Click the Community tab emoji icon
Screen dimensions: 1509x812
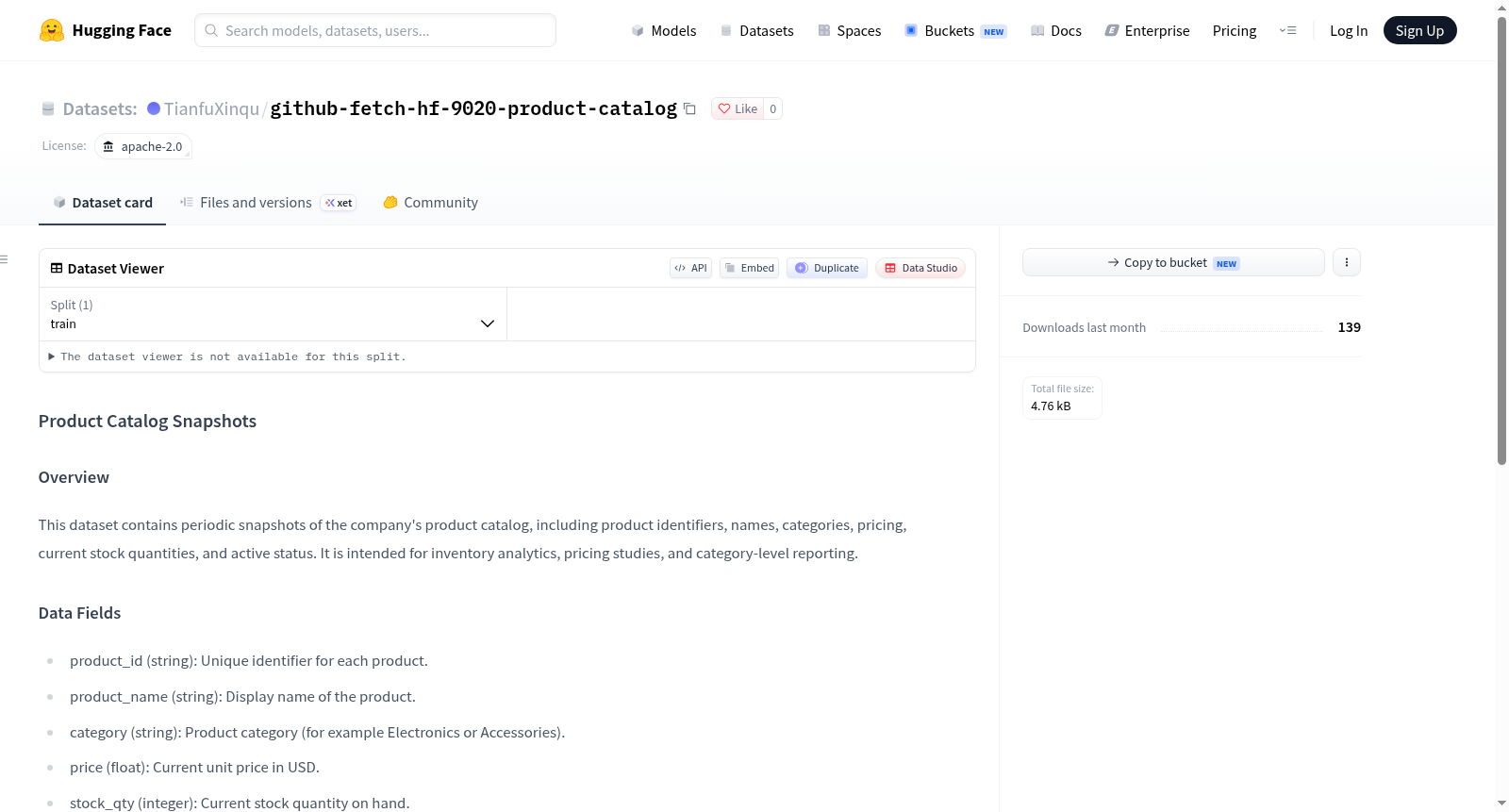tap(390, 202)
